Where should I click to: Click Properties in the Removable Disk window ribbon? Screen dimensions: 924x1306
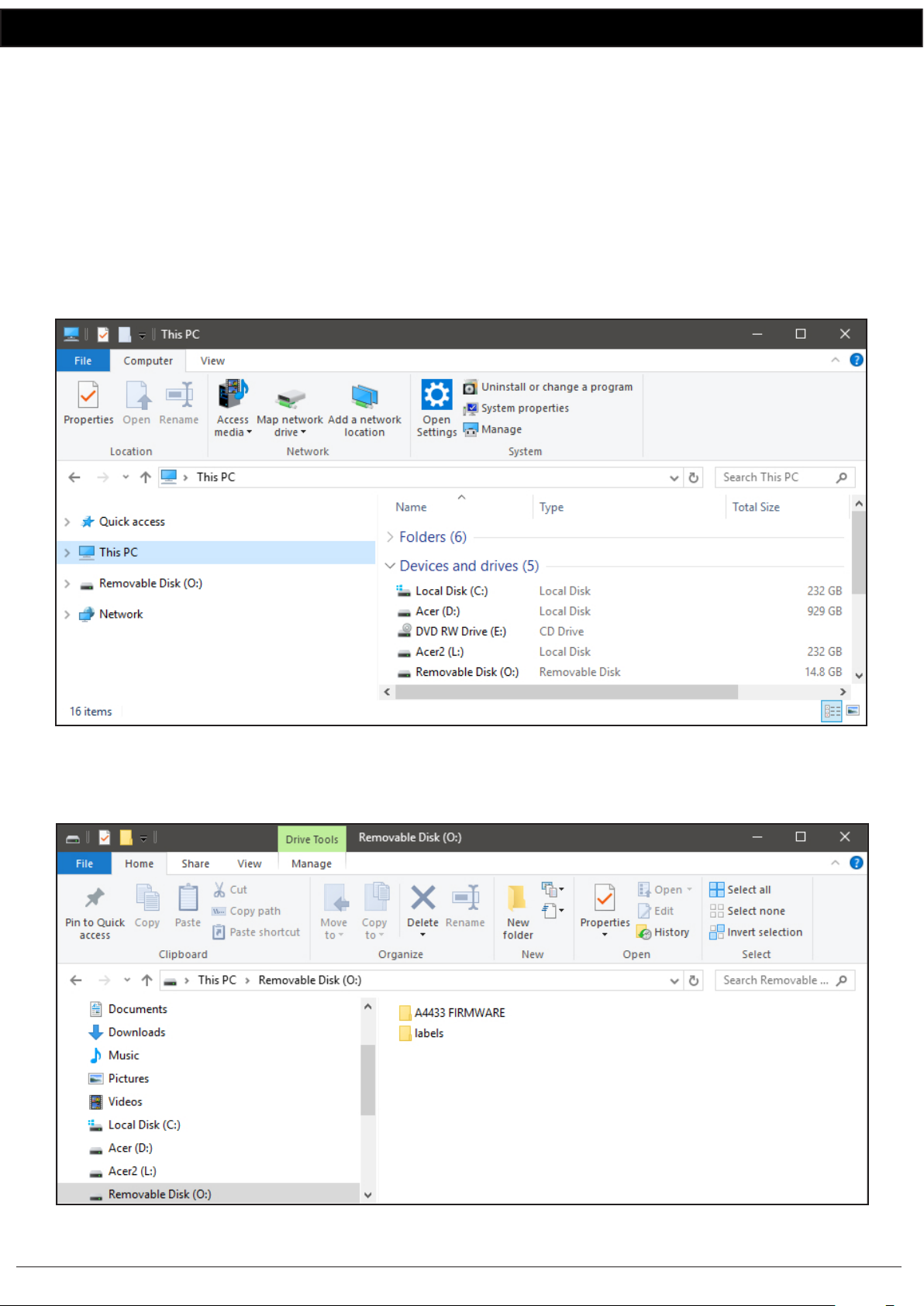point(605,910)
